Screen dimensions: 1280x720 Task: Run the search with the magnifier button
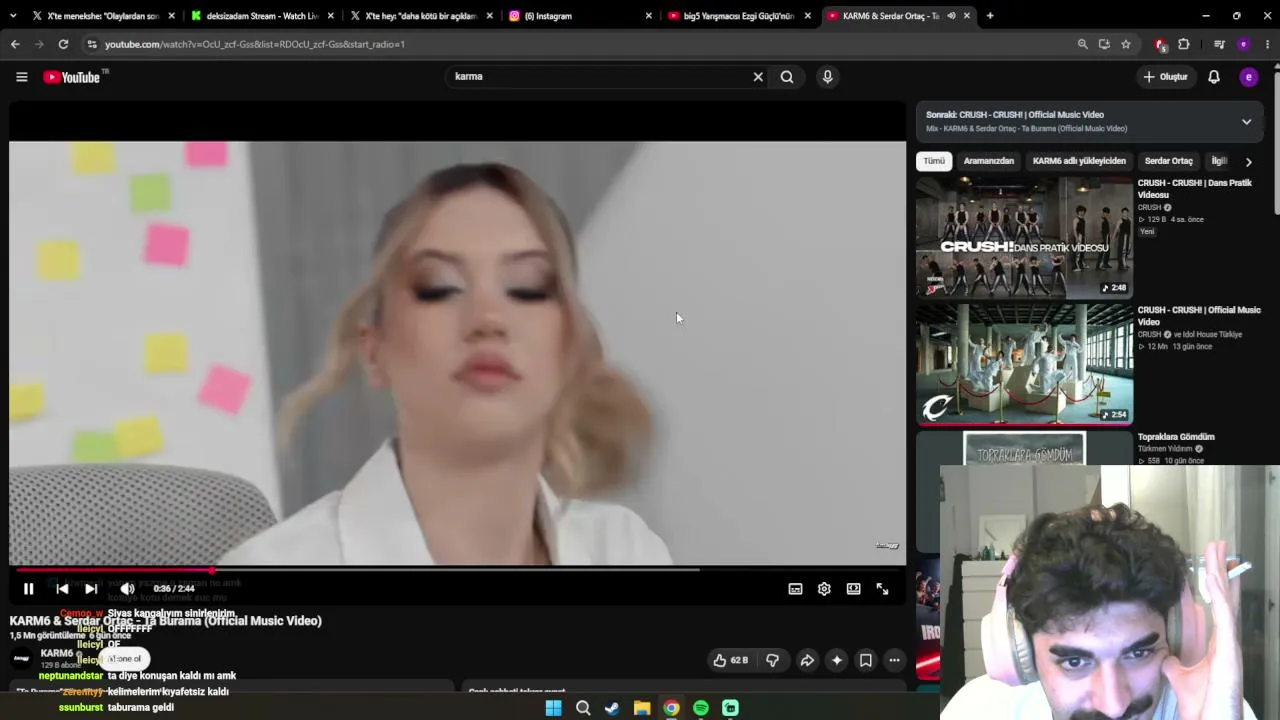[x=787, y=77]
